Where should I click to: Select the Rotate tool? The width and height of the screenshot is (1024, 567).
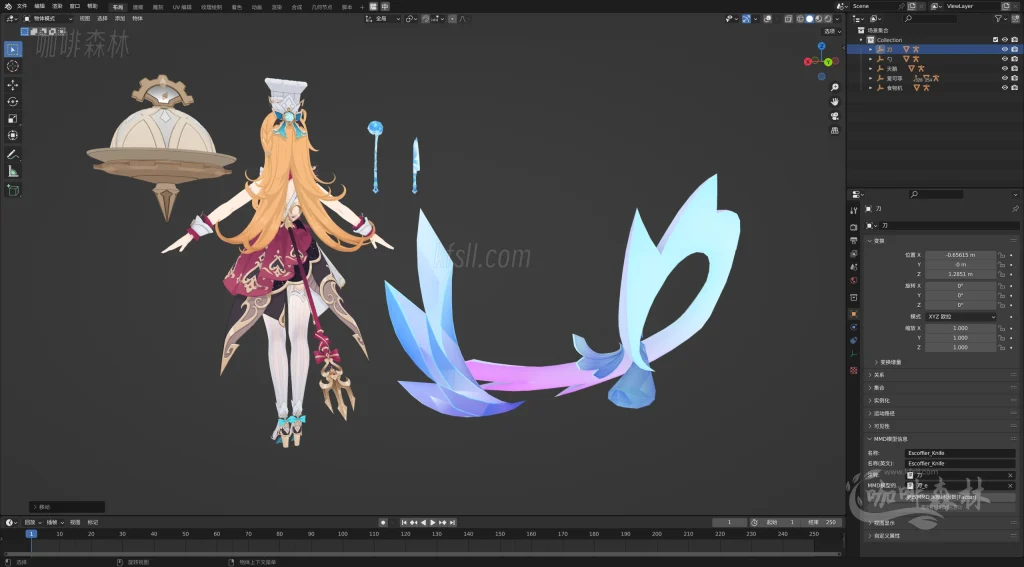point(12,102)
